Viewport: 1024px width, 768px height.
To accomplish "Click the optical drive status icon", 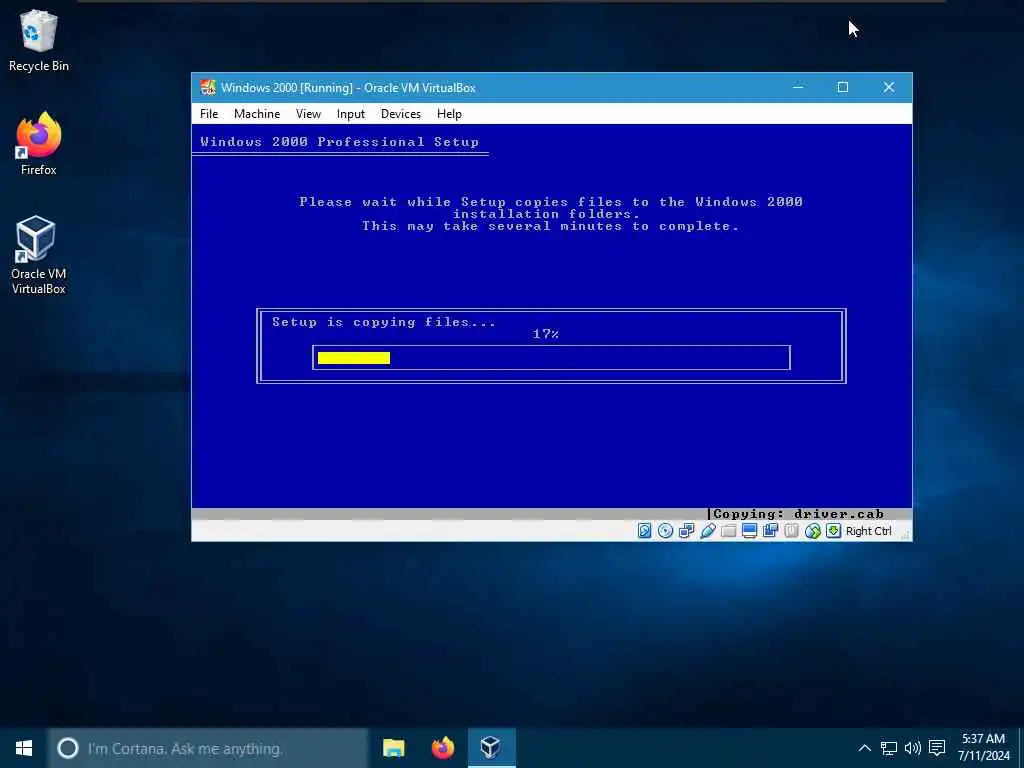I will click(665, 531).
